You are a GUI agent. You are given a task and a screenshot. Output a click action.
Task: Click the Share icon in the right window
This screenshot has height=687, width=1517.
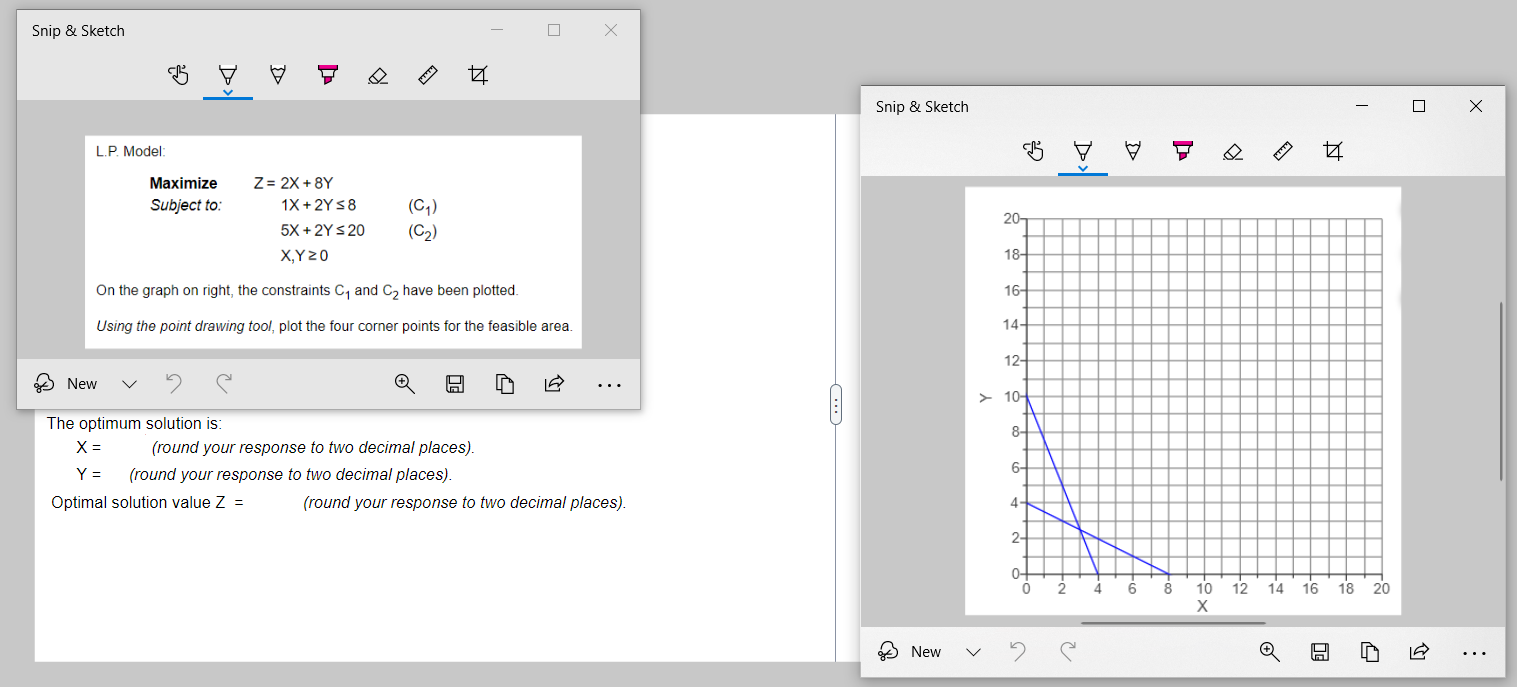pyautogui.click(x=1419, y=651)
